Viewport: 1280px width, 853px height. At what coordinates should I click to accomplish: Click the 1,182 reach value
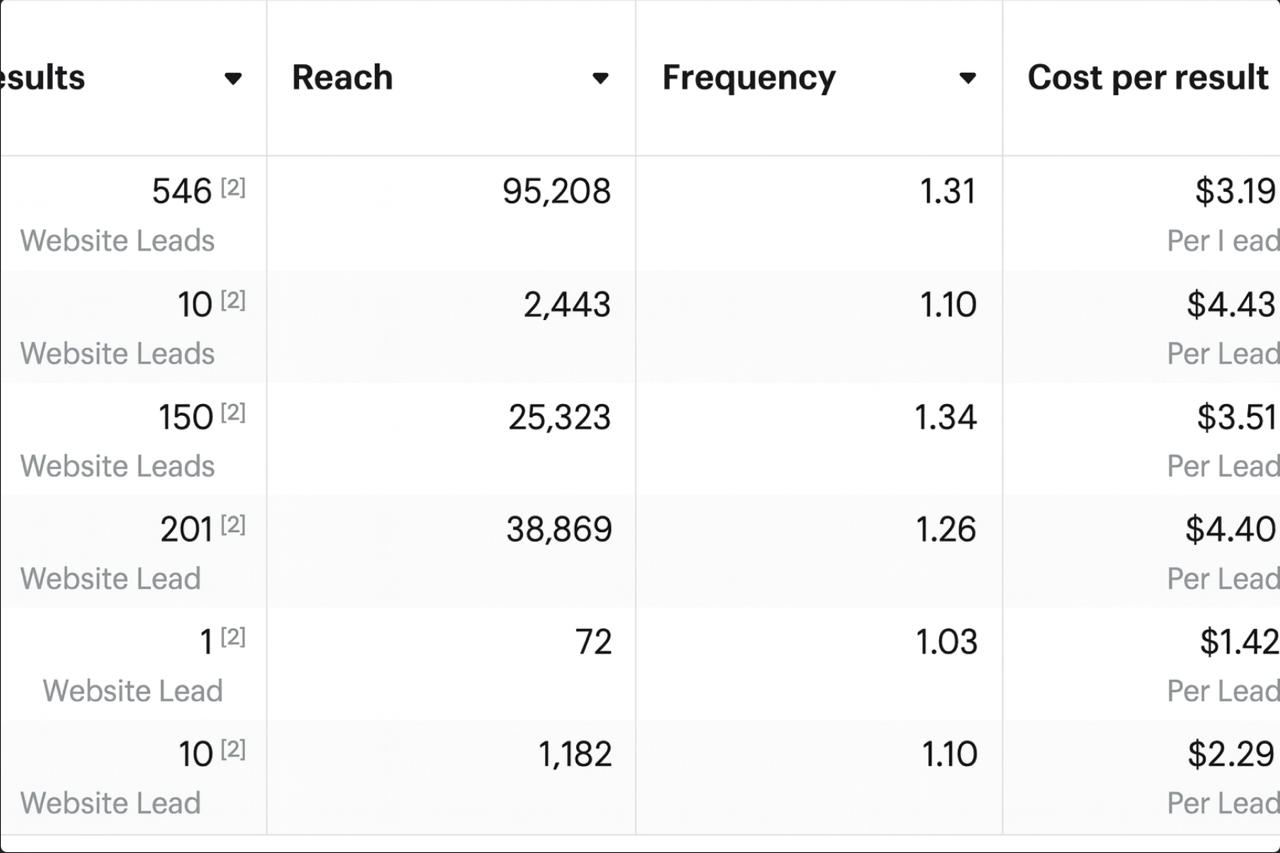[x=575, y=754]
